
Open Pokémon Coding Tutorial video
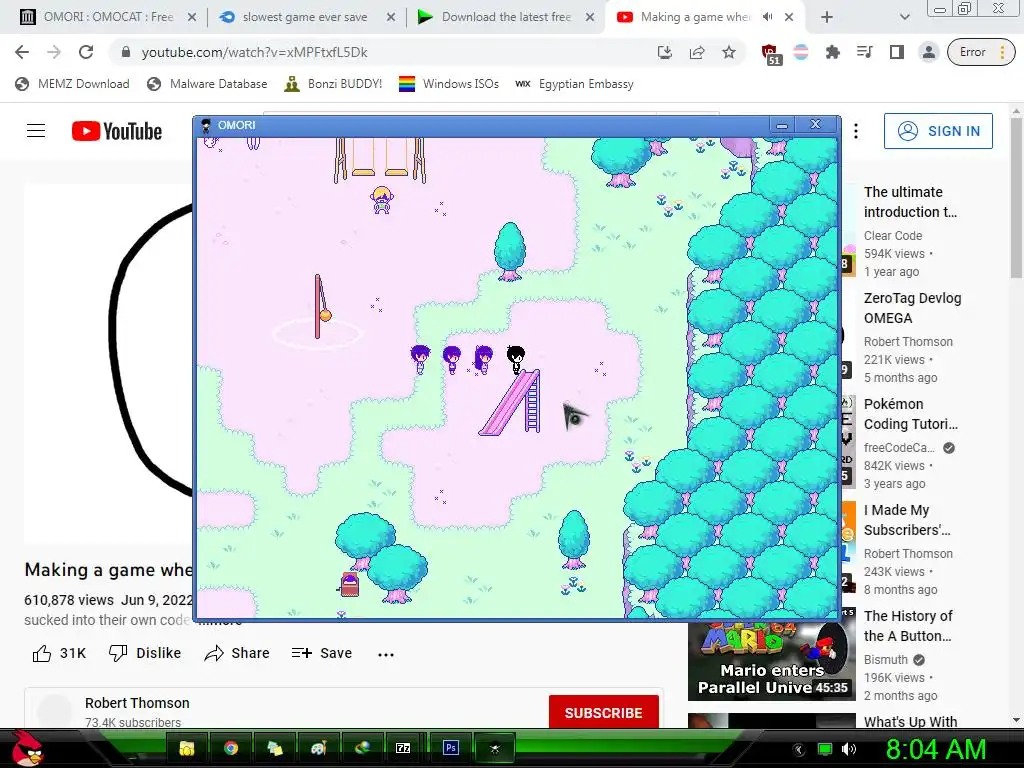tap(910, 414)
